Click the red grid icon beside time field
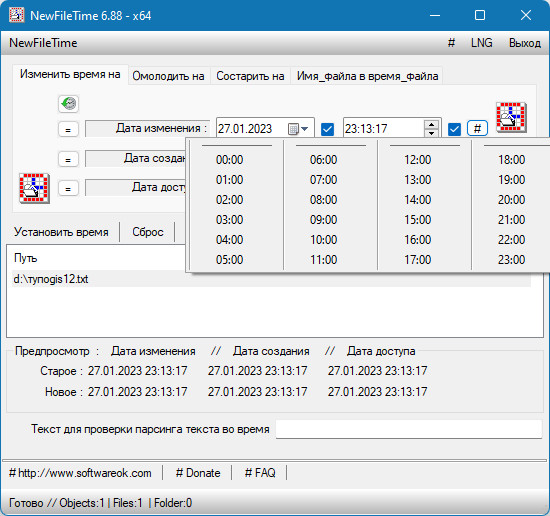This screenshot has height=516, width=550. 511,118
